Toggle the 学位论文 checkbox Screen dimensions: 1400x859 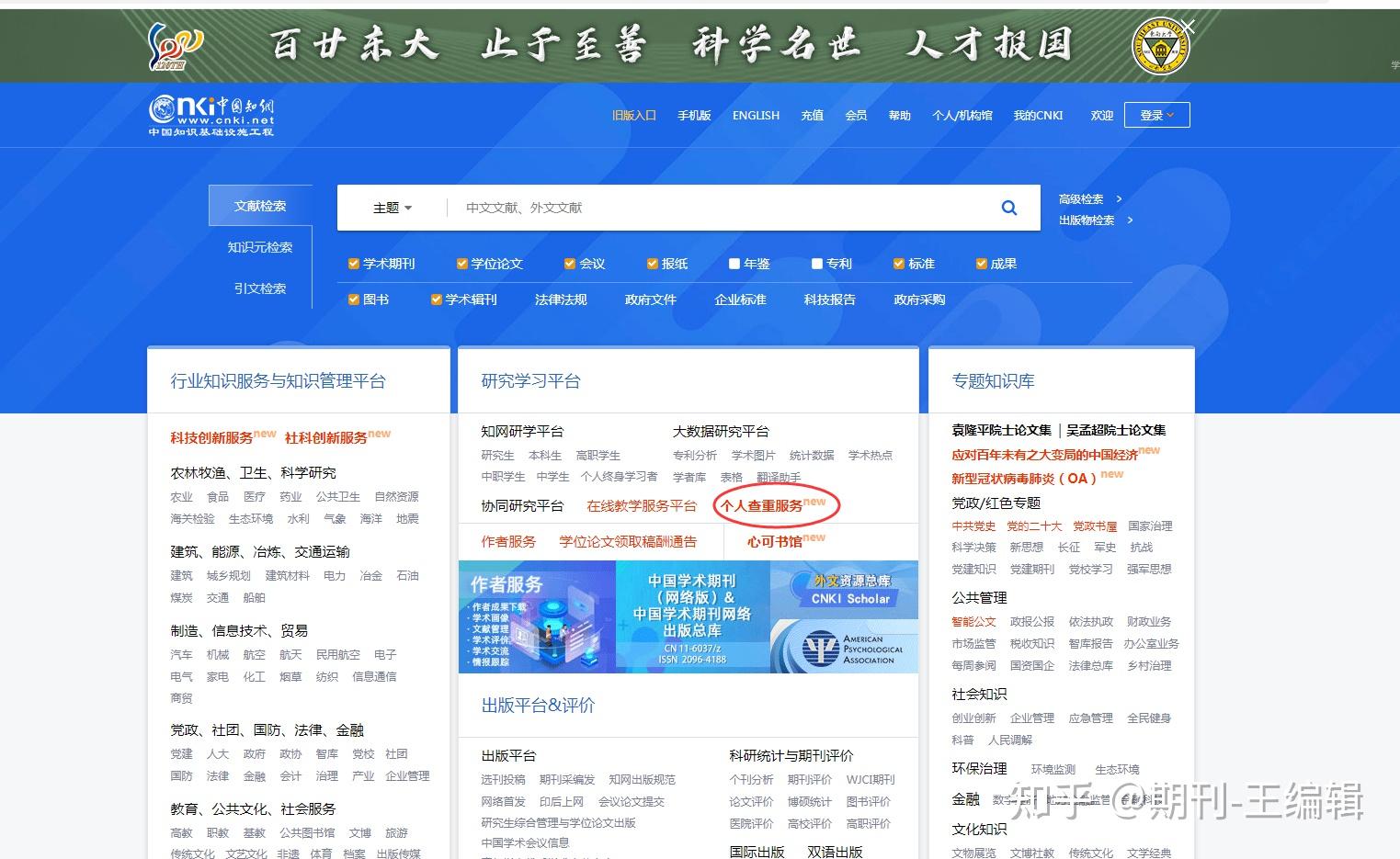click(461, 264)
